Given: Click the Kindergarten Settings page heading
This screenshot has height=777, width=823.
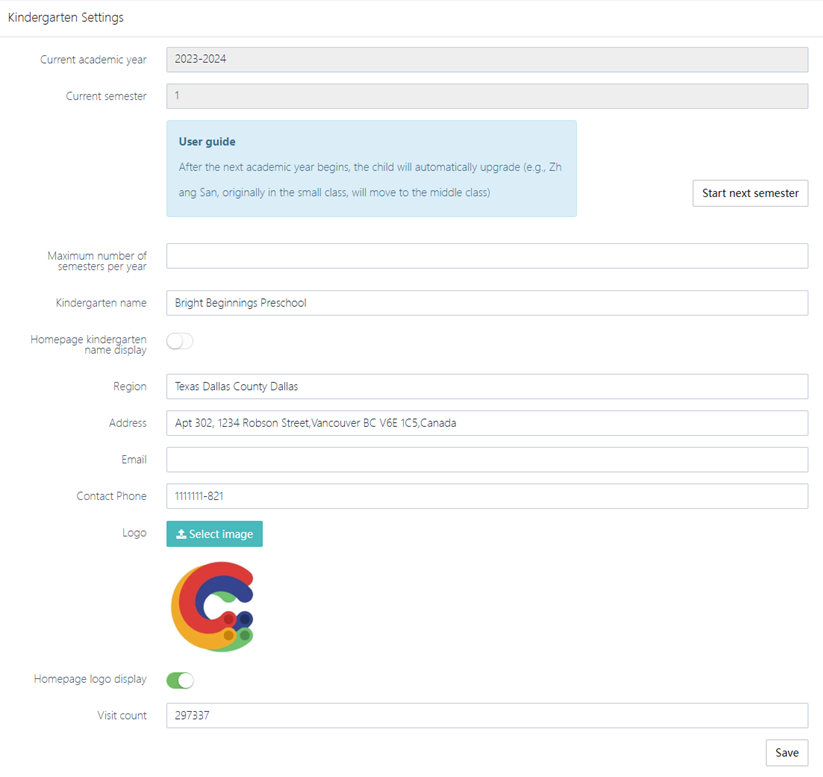Looking at the screenshot, I should tap(66, 18).
